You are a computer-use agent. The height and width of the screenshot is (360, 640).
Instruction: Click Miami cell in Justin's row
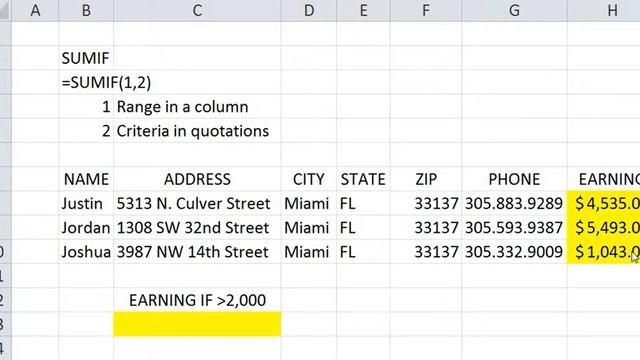[309, 203]
